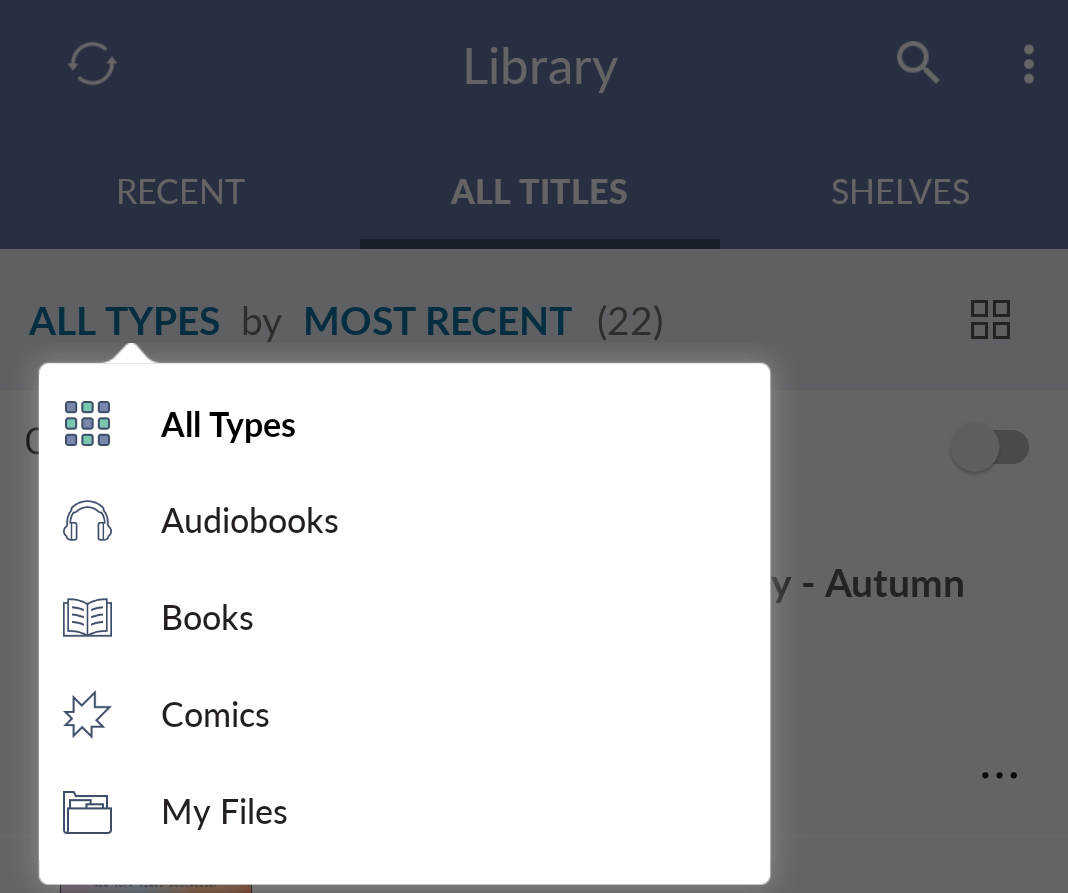Select the Audiobooks headphones icon
The width and height of the screenshot is (1068, 893).
click(x=87, y=520)
